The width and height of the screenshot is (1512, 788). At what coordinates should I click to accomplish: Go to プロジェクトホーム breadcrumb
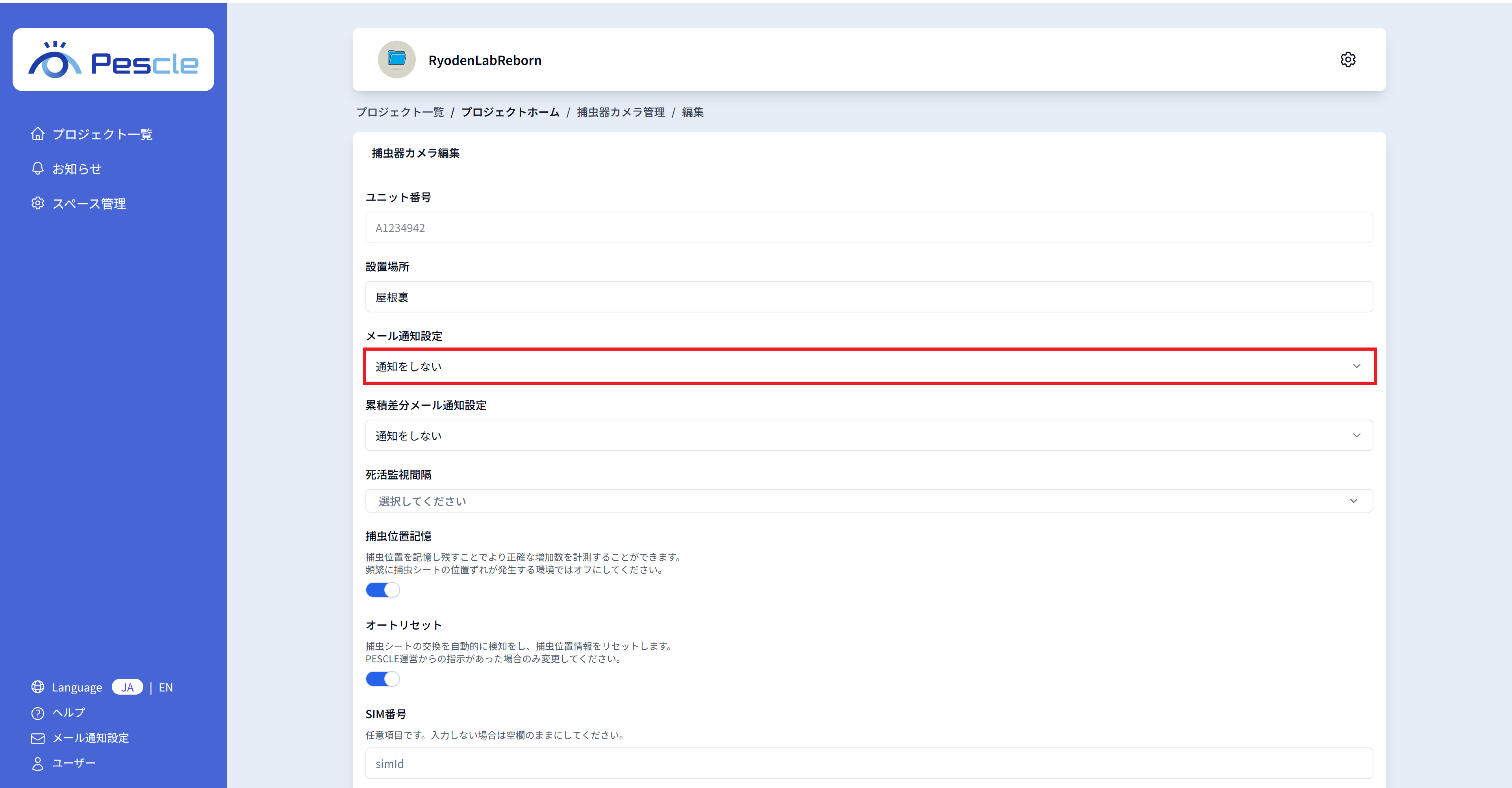[510, 112]
